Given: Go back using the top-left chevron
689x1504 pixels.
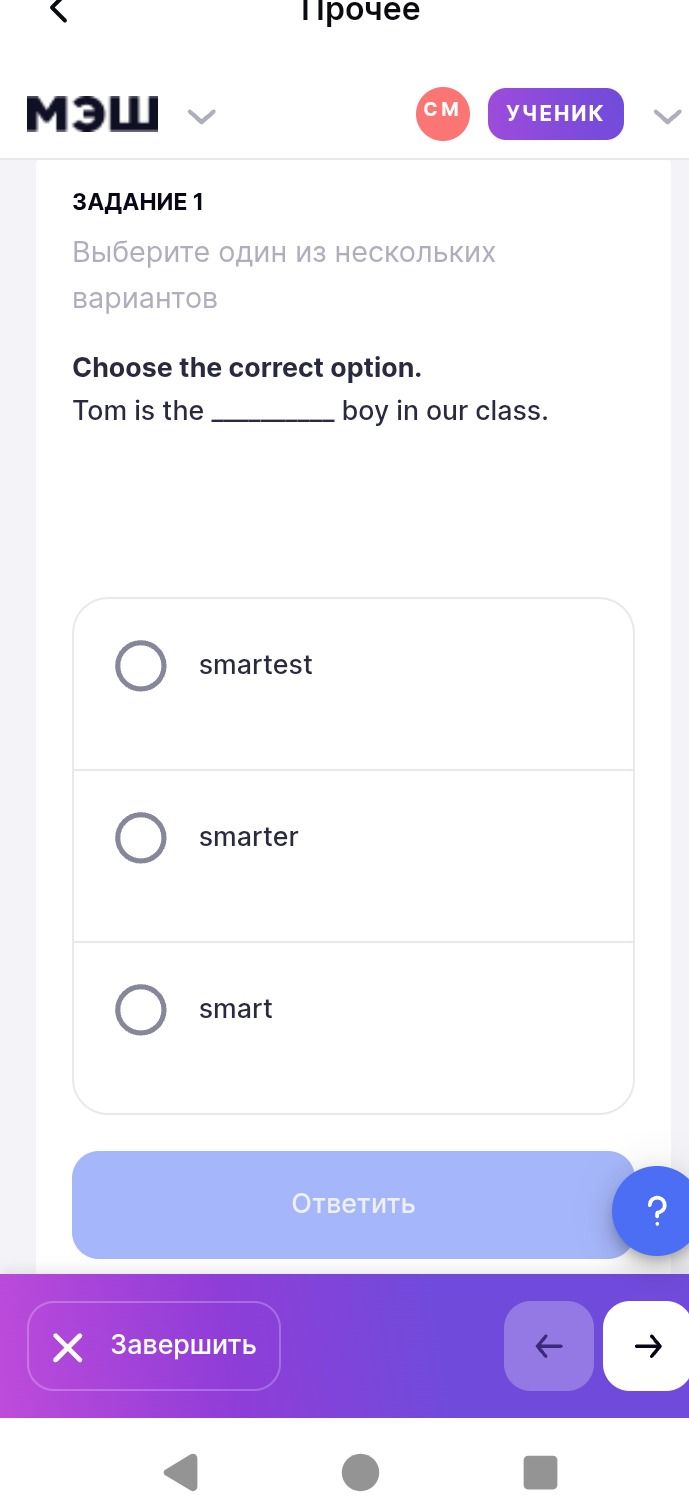Looking at the screenshot, I should pos(58,11).
